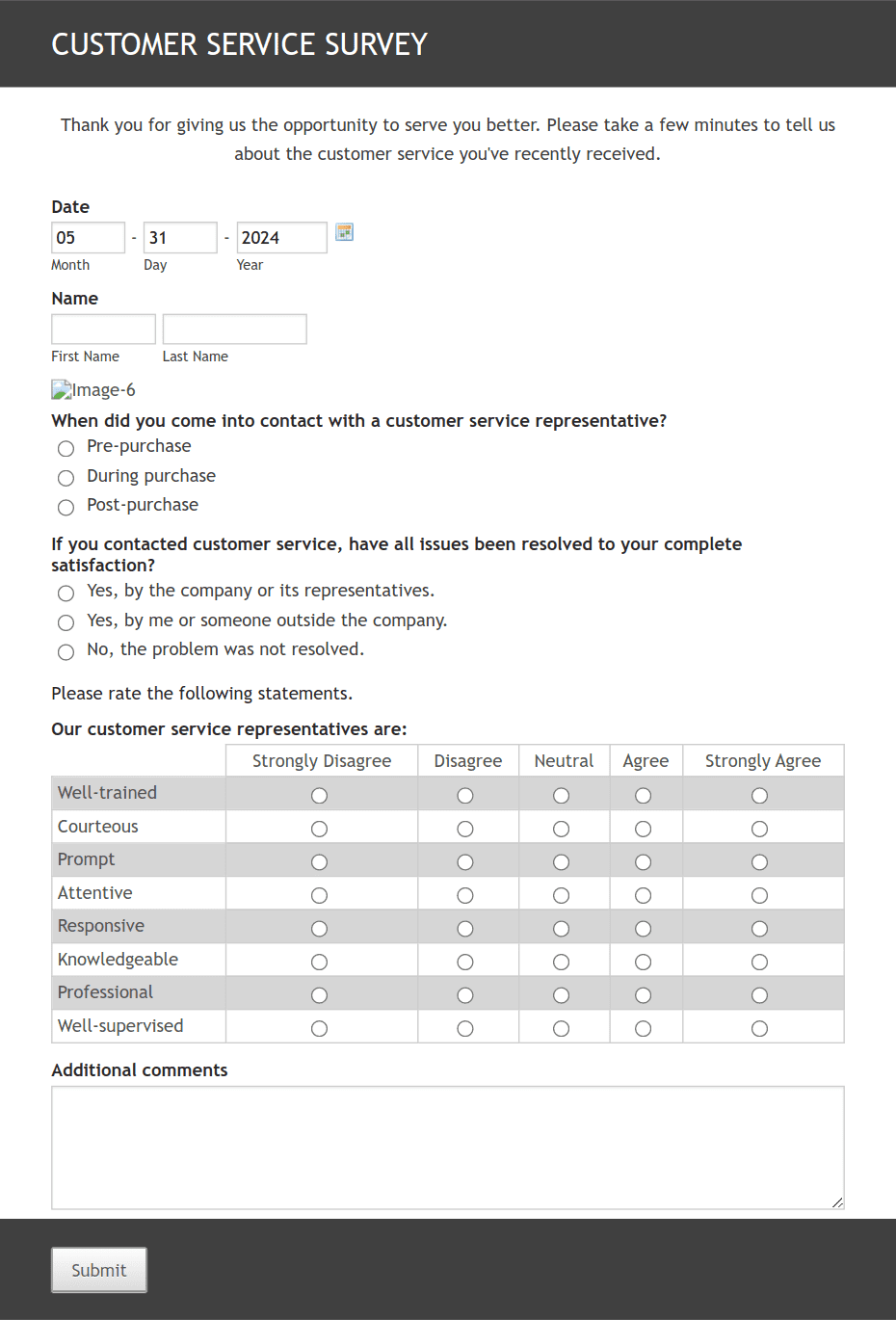Image resolution: width=896 pixels, height=1320 pixels.
Task: Mark Knowledgeable as Strongly Agree
Action: click(x=759, y=962)
